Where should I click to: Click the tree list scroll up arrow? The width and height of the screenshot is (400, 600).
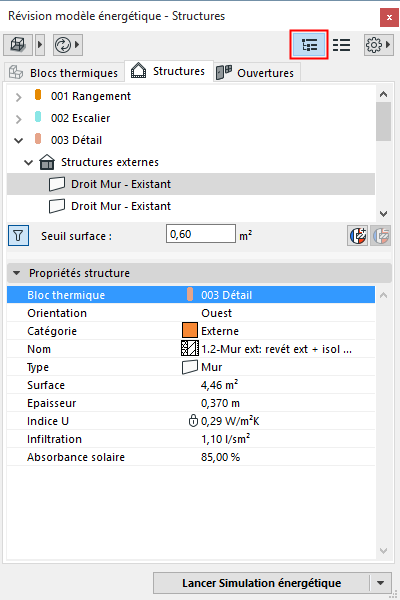[384, 94]
